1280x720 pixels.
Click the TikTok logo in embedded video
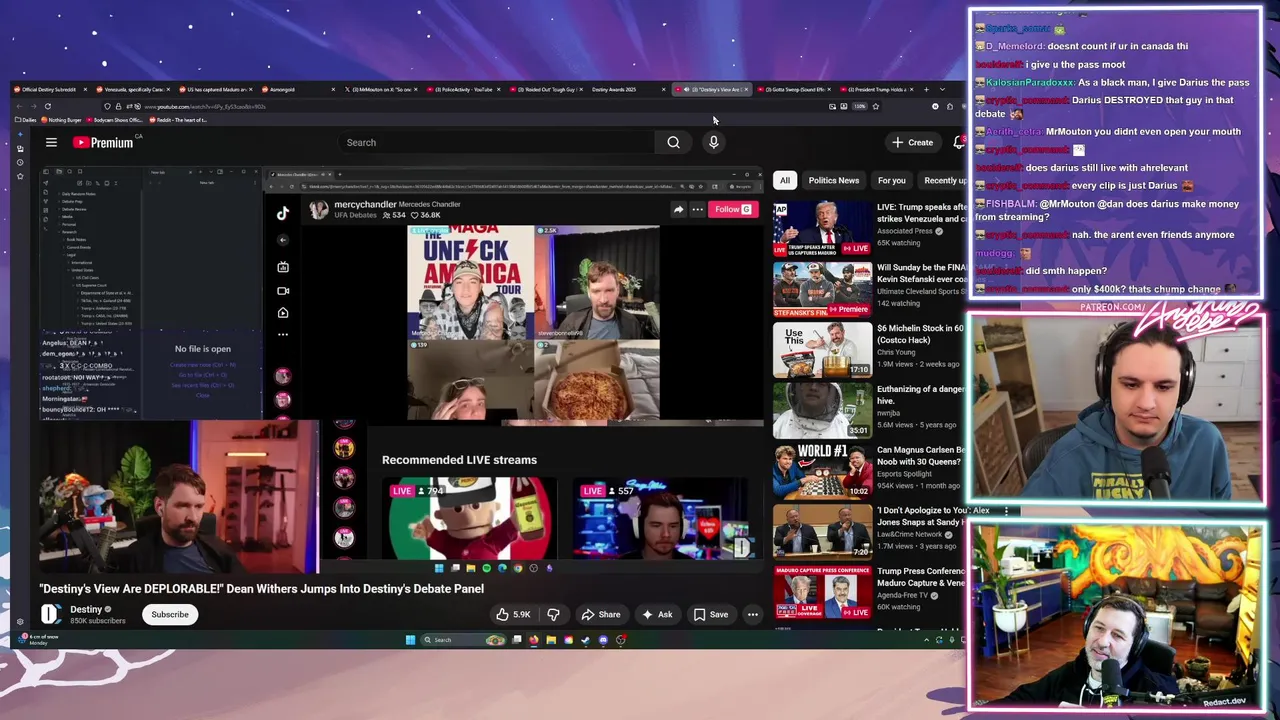click(283, 213)
